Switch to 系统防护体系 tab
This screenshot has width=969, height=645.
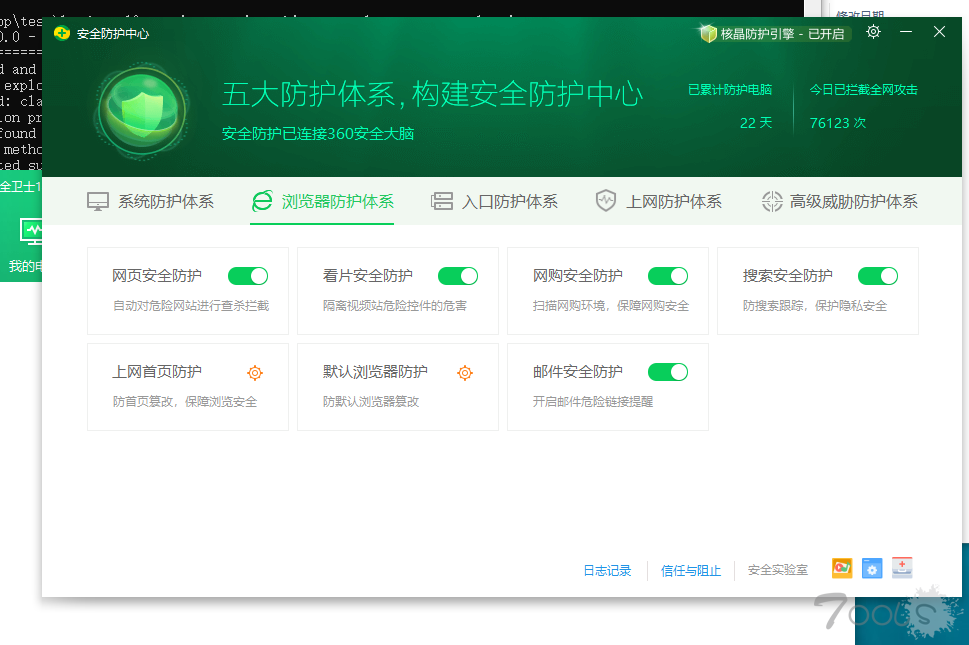pyautogui.click(x=151, y=201)
